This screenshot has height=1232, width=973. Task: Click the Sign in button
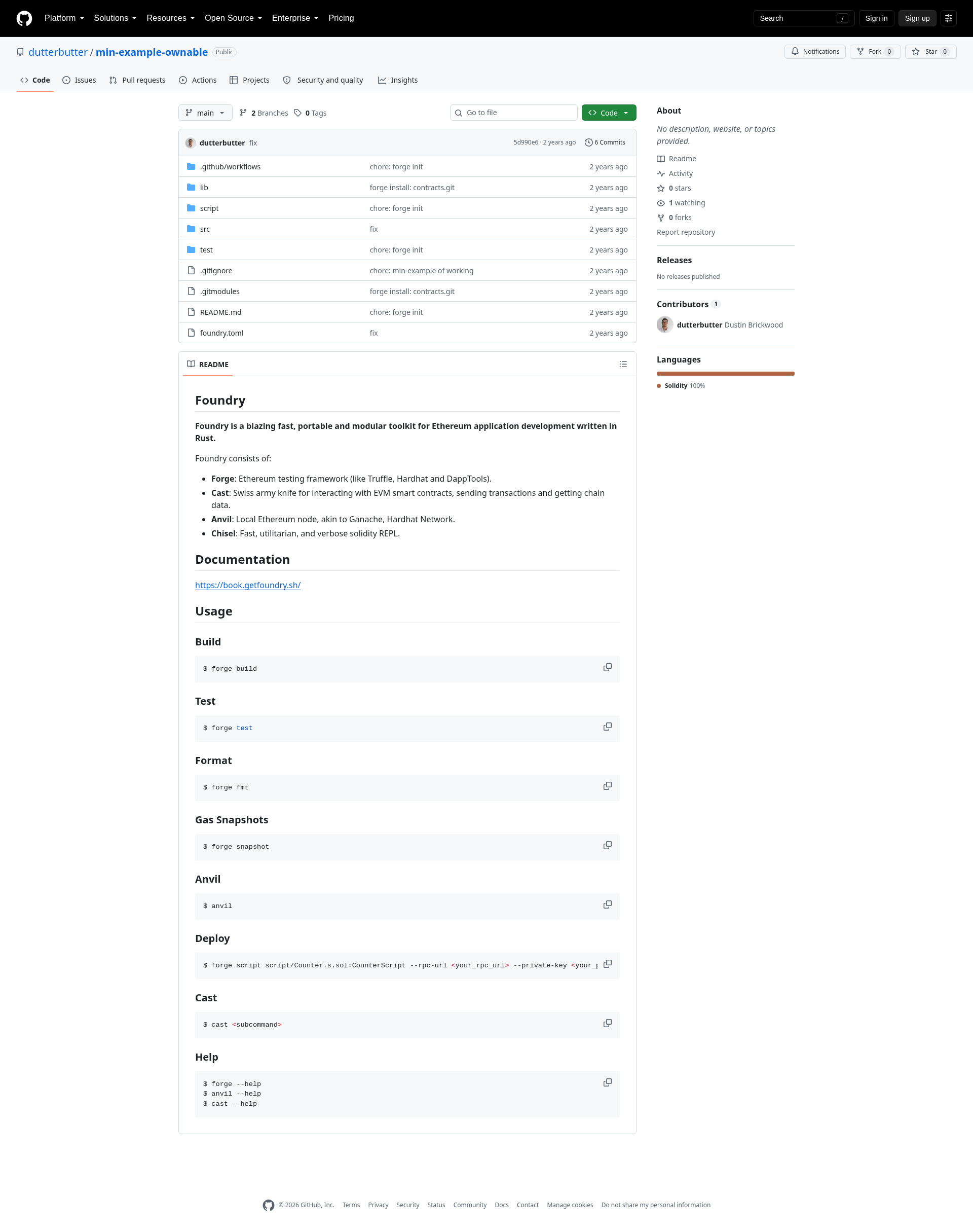click(x=876, y=18)
